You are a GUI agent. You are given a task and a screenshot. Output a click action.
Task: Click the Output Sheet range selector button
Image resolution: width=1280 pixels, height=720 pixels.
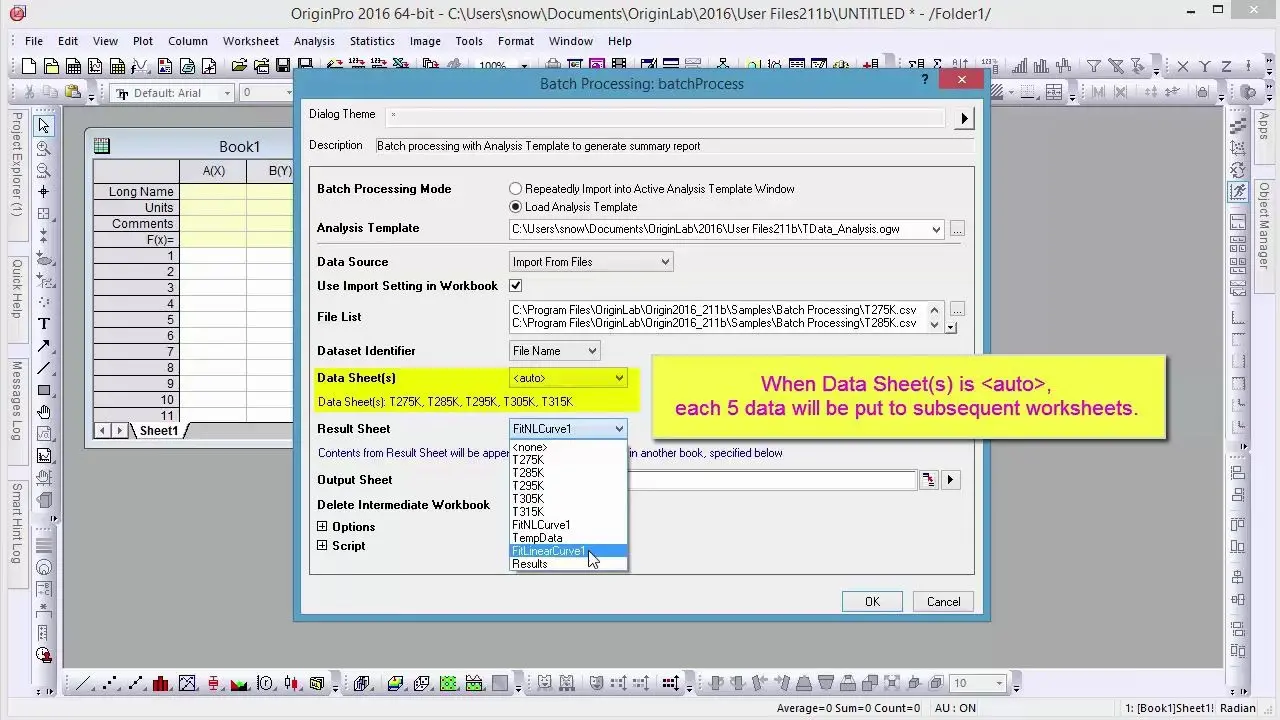pyautogui.click(x=929, y=480)
